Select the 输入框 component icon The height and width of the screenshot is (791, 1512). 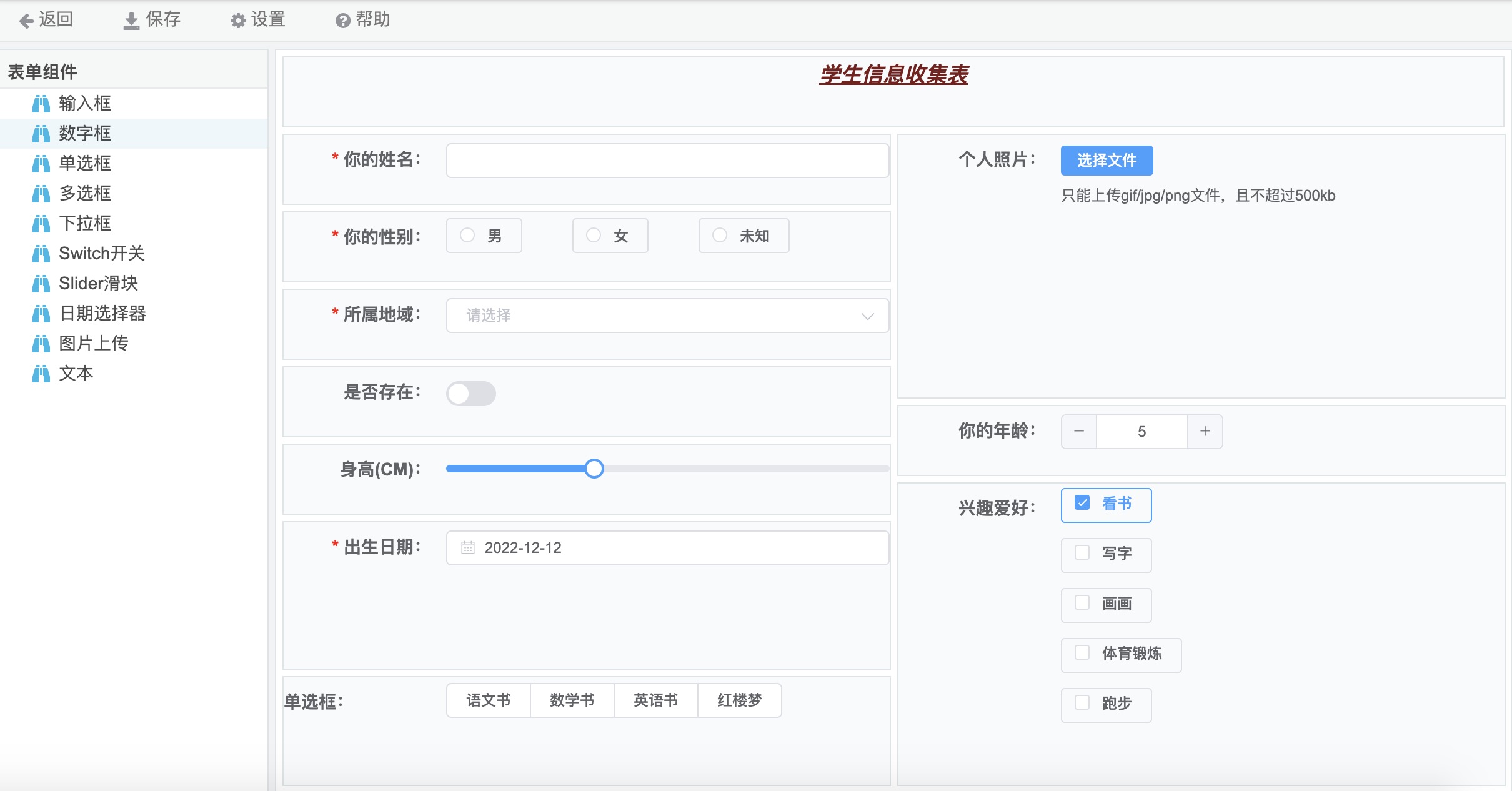click(41, 104)
